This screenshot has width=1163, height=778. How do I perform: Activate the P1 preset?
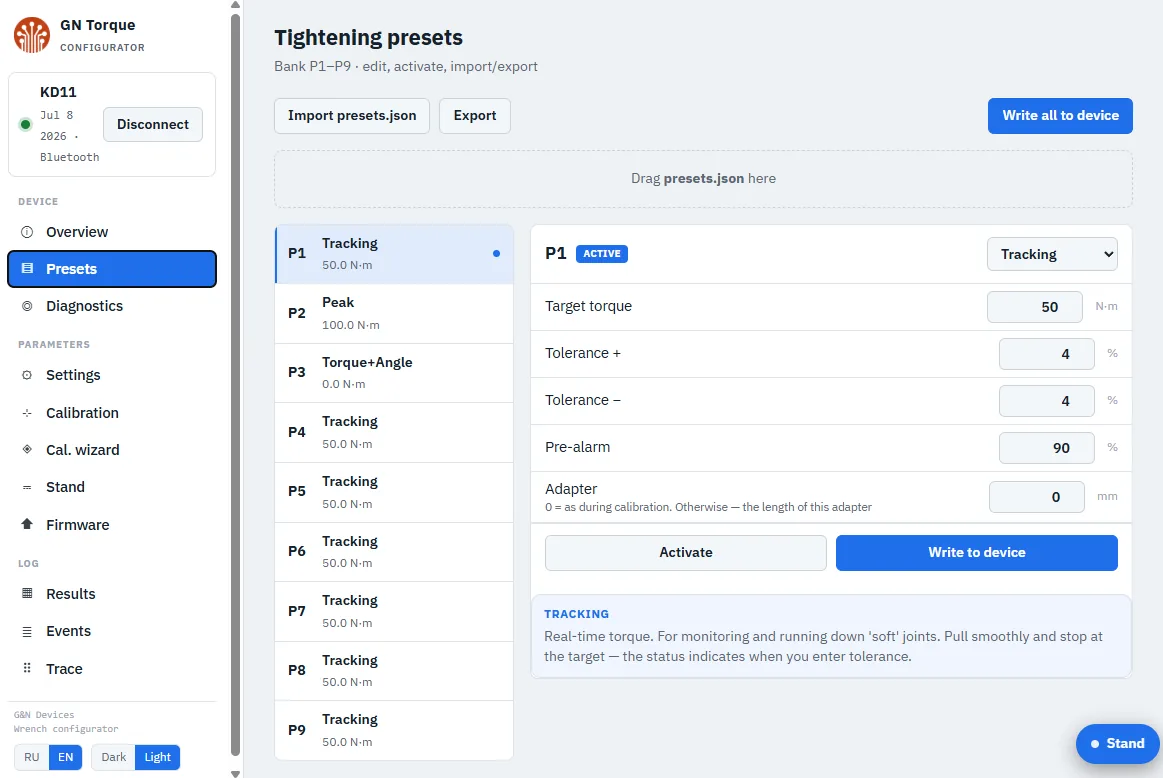tap(685, 553)
